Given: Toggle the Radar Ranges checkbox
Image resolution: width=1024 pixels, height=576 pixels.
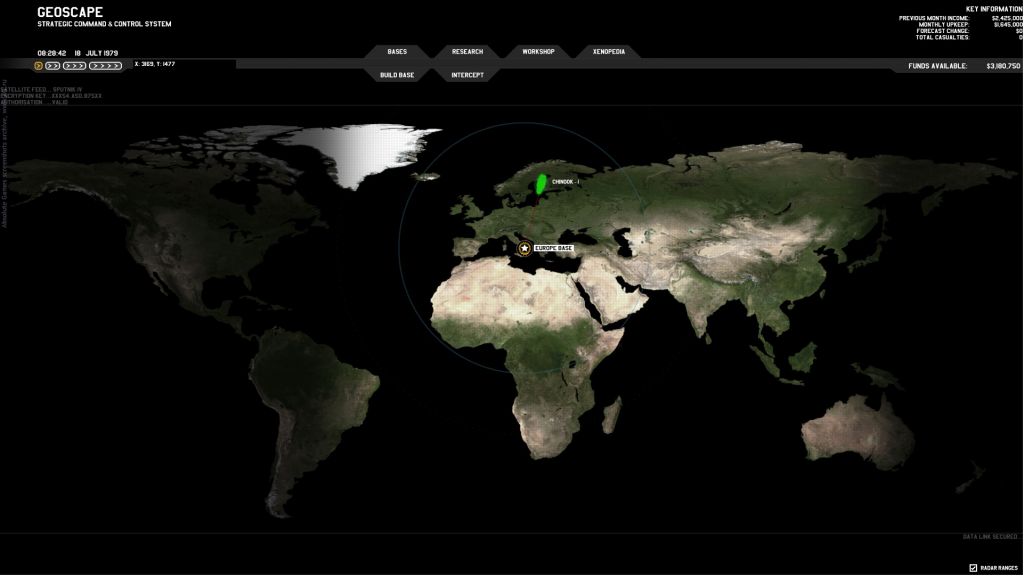Looking at the screenshot, I should click(973, 568).
